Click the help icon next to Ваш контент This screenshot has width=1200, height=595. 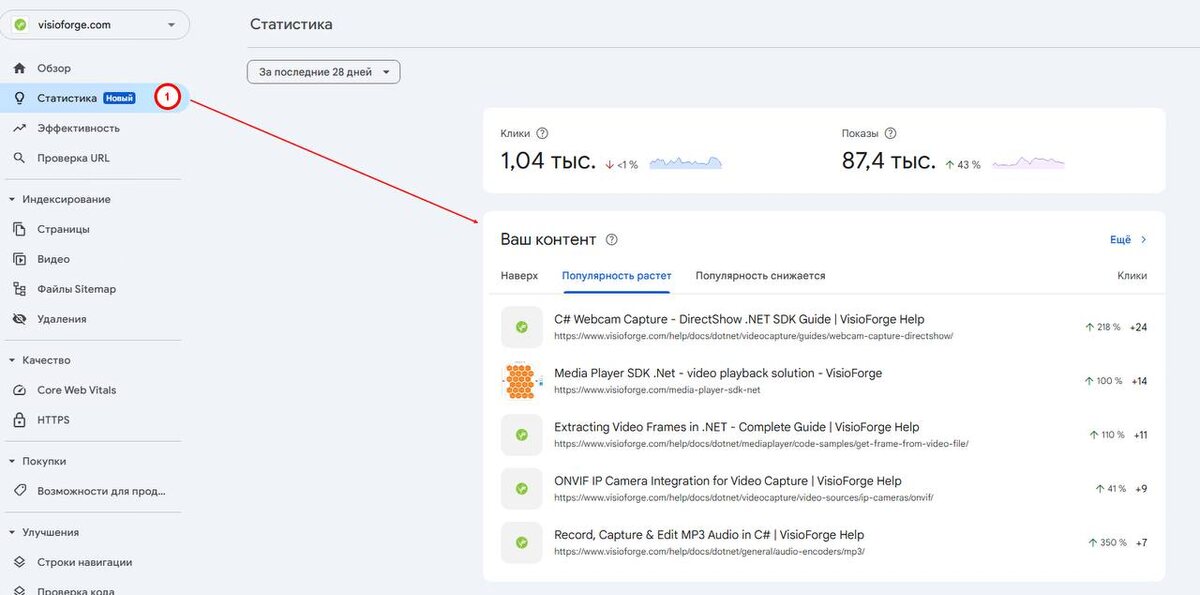(x=612, y=240)
